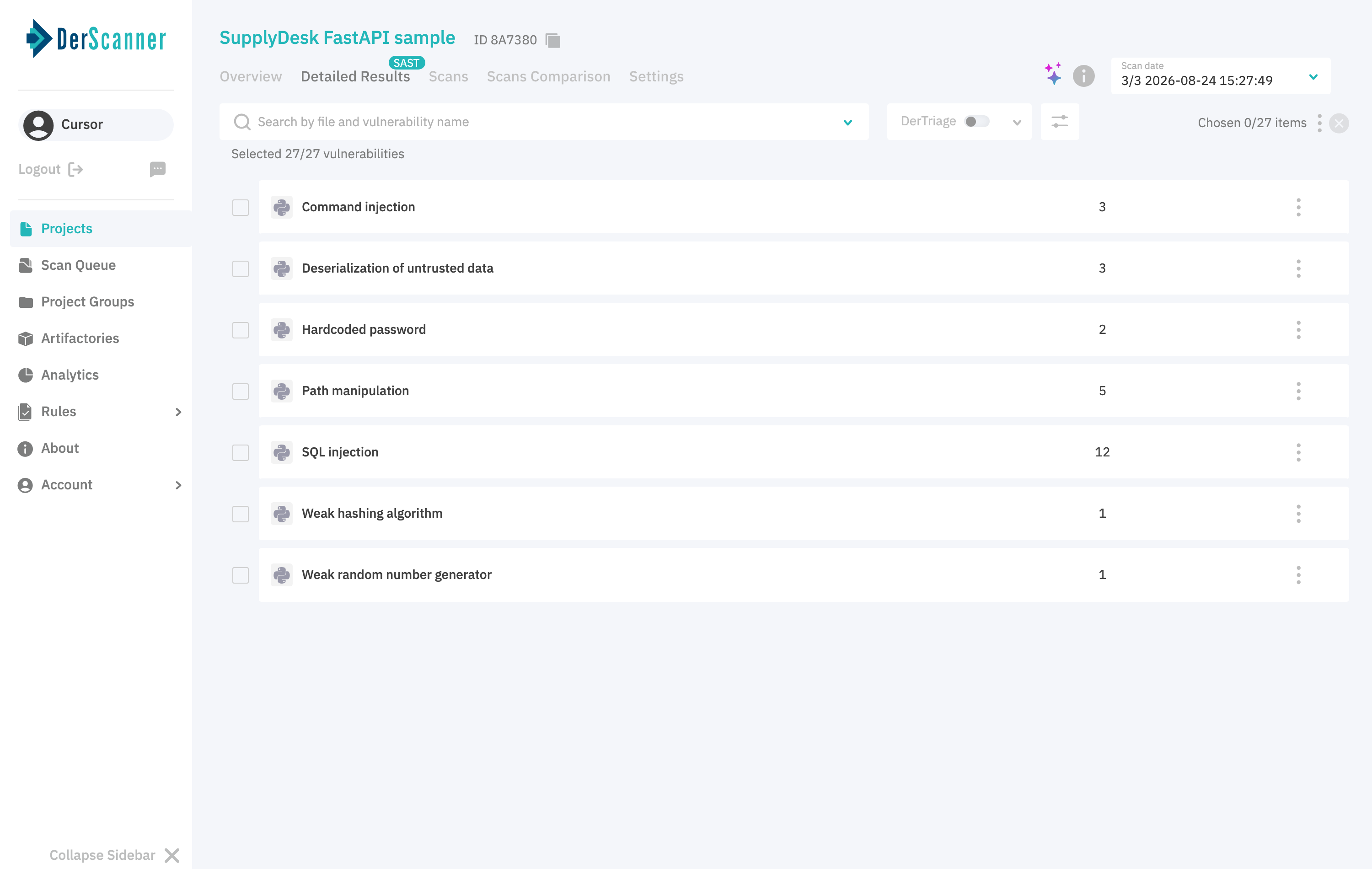Open the Command injection vulnerability row
Image resolution: width=1372 pixels, height=869 pixels.
click(804, 207)
